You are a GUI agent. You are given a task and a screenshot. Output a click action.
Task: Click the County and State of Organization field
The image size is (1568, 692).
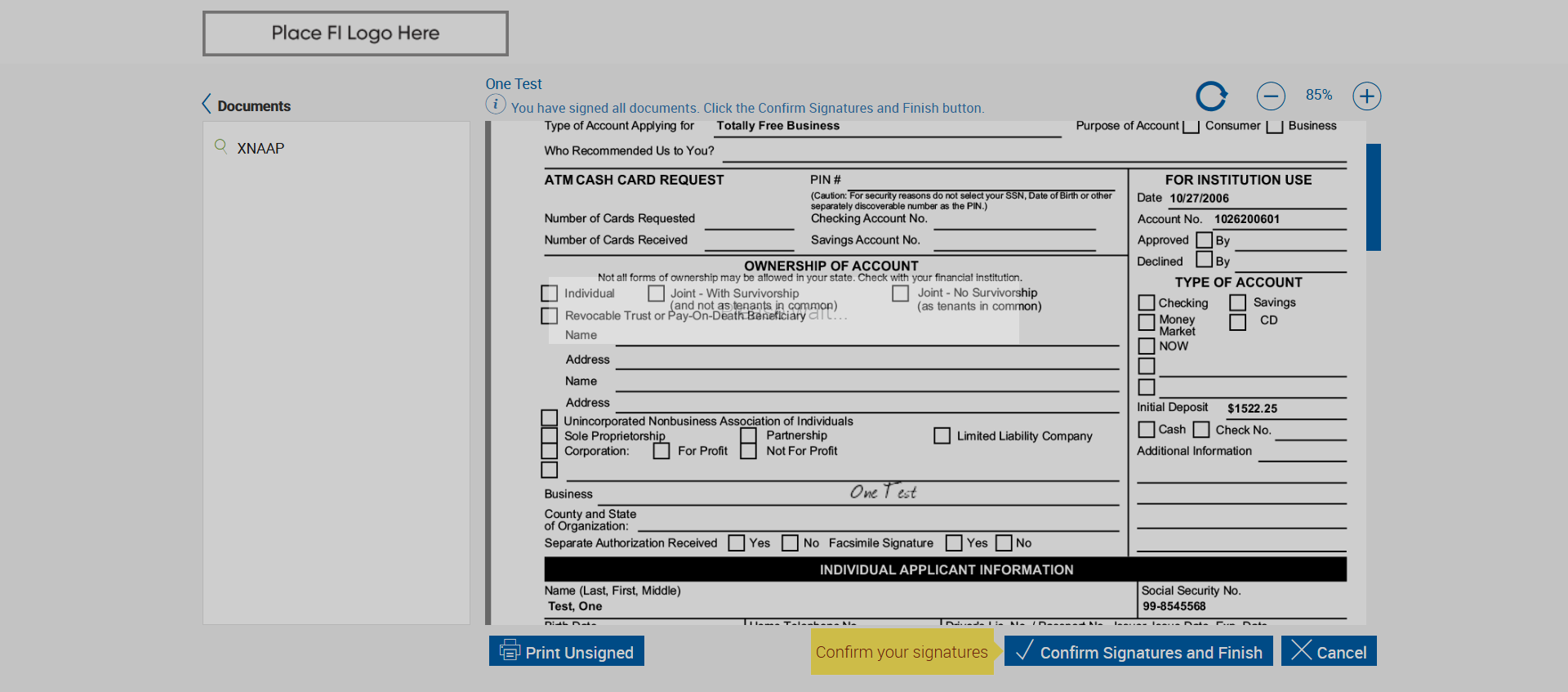[x=878, y=522]
